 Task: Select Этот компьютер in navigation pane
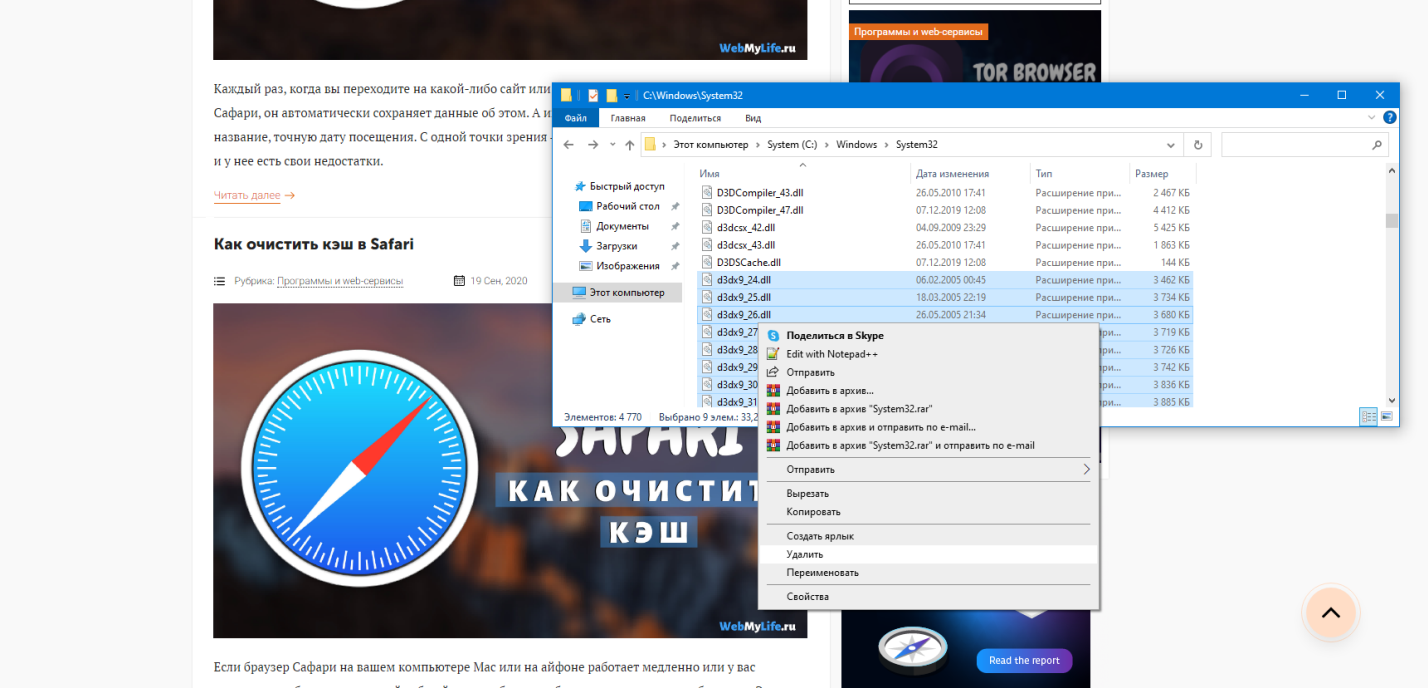(617, 293)
